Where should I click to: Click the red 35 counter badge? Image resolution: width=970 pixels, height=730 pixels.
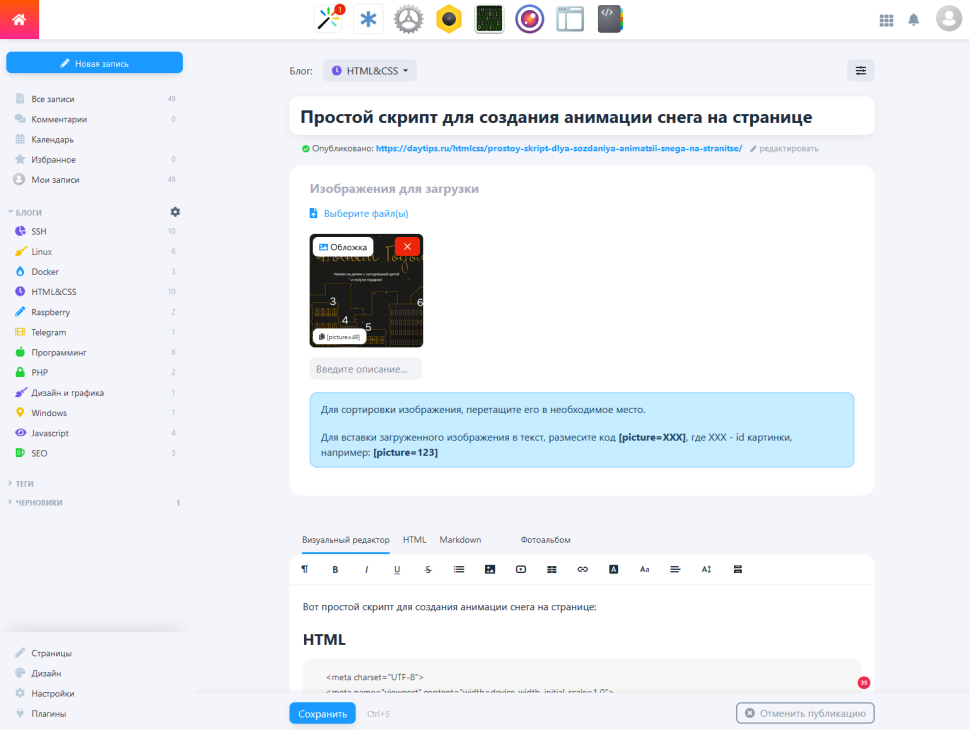tap(864, 682)
